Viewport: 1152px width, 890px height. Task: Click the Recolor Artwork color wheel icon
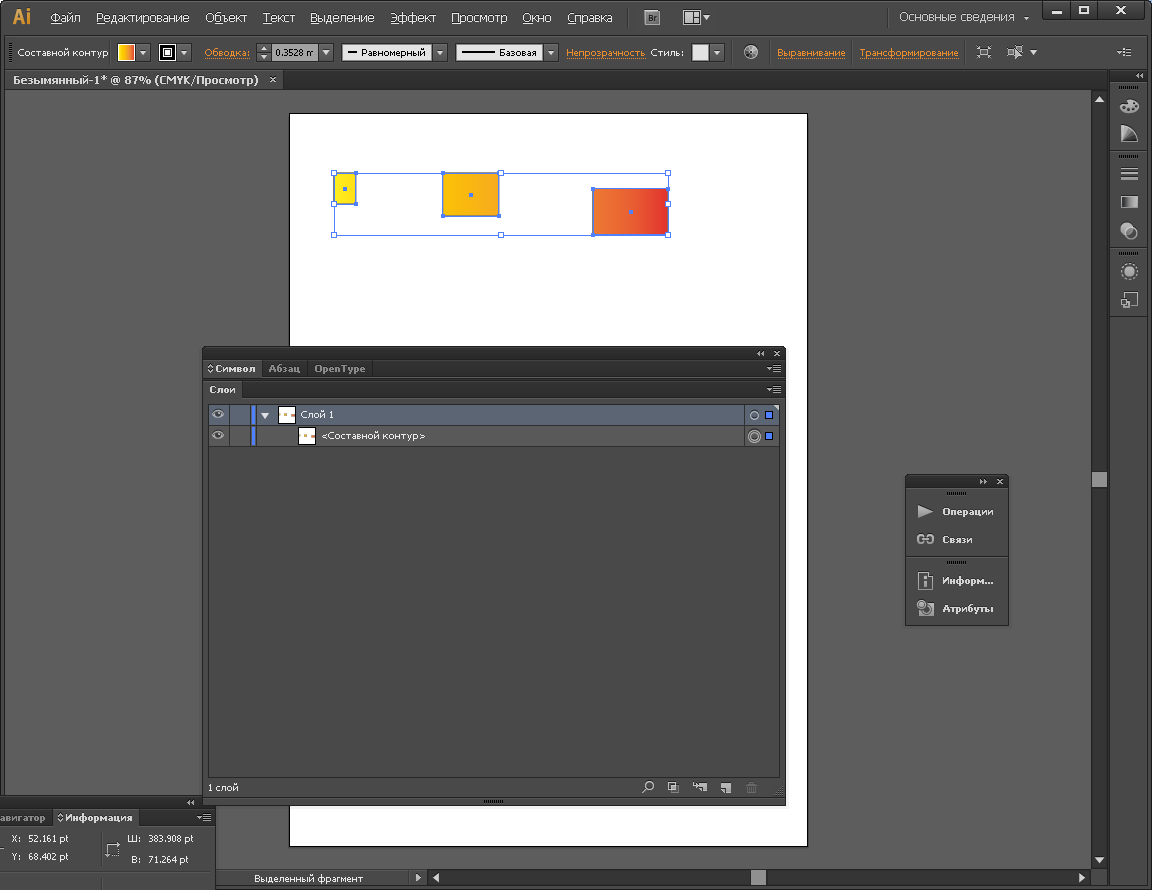(x=751, y=53)
